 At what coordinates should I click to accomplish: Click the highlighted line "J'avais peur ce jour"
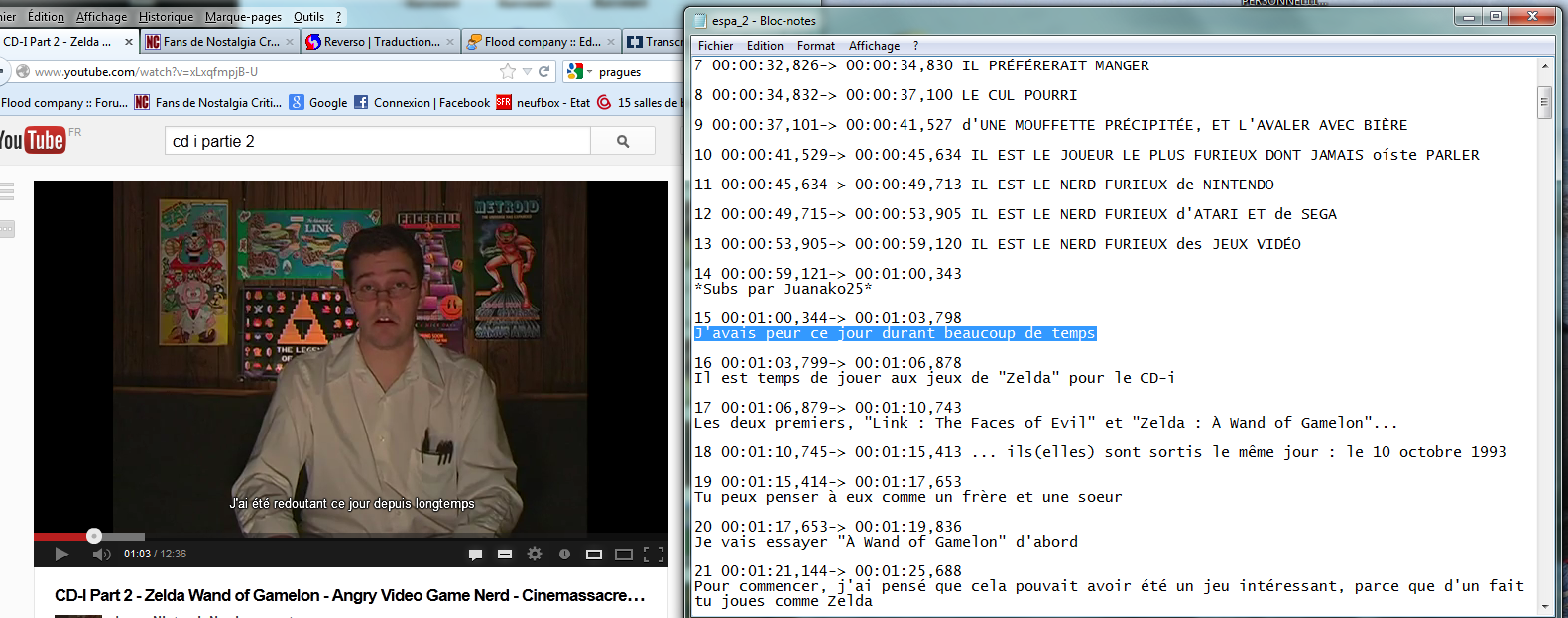(x=896, y=333)
